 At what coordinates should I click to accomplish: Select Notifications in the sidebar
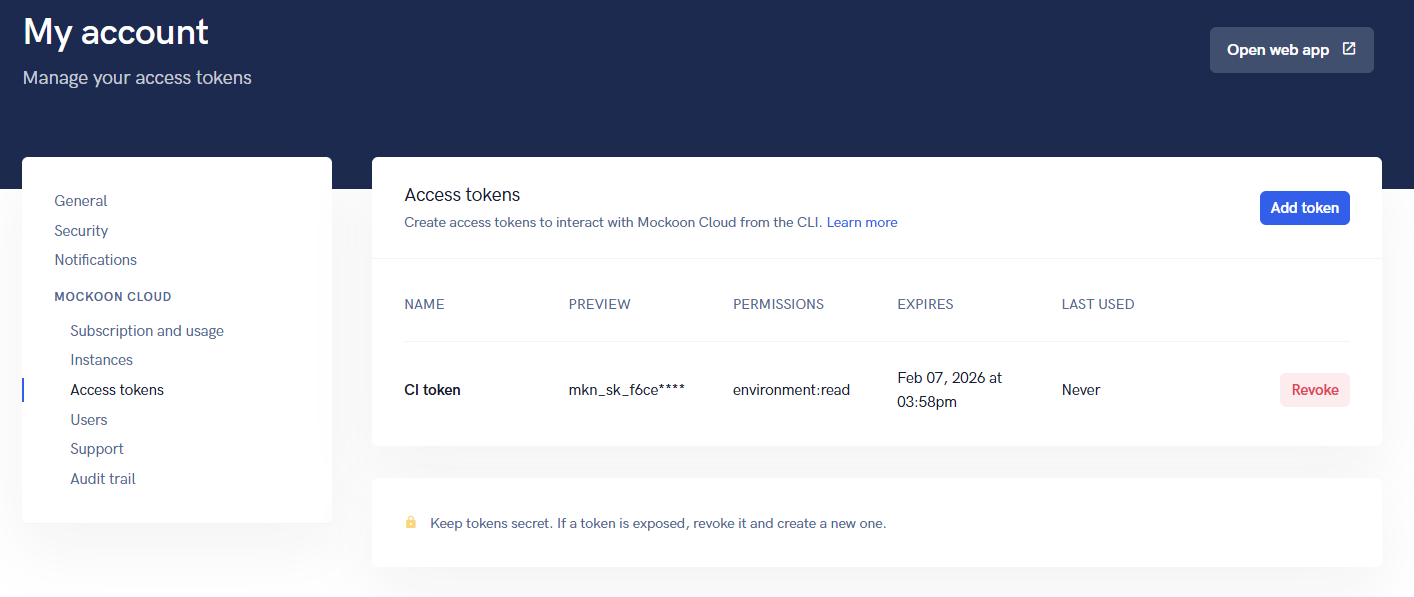click(x=96, y=260)
